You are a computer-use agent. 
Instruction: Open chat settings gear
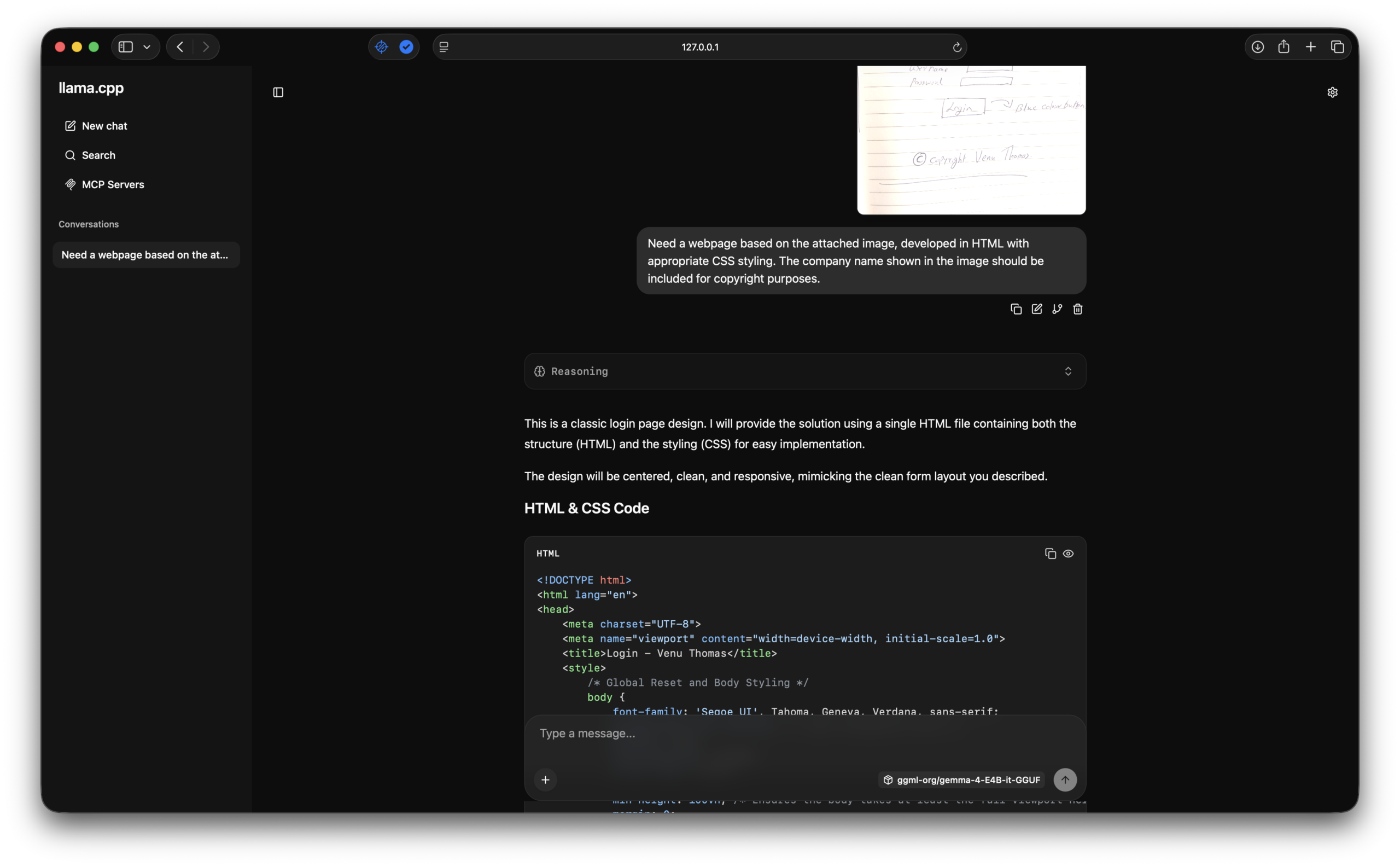pos(1332,92)
